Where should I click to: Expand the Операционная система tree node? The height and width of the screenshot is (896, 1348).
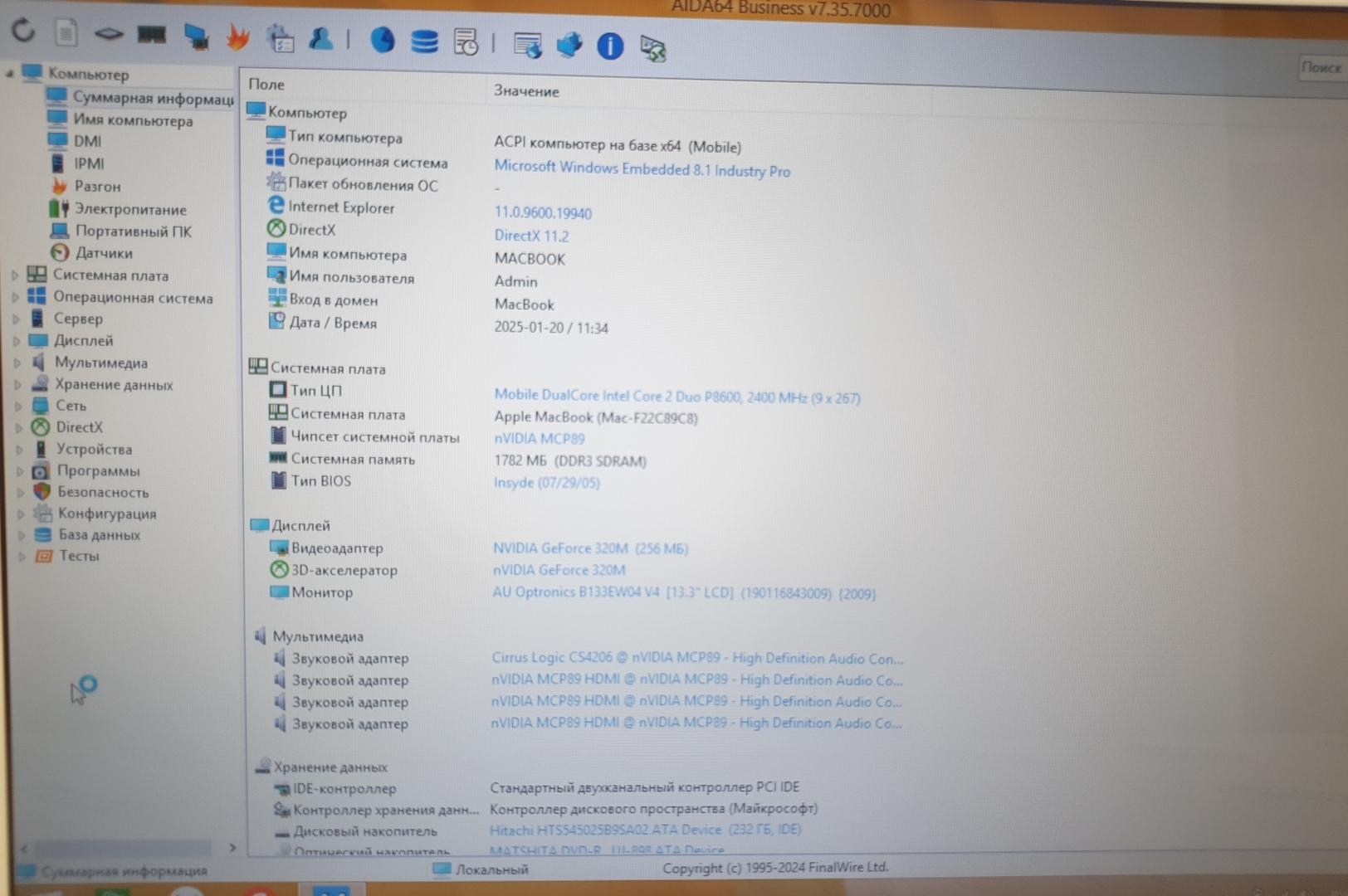(x=16, y=296)
